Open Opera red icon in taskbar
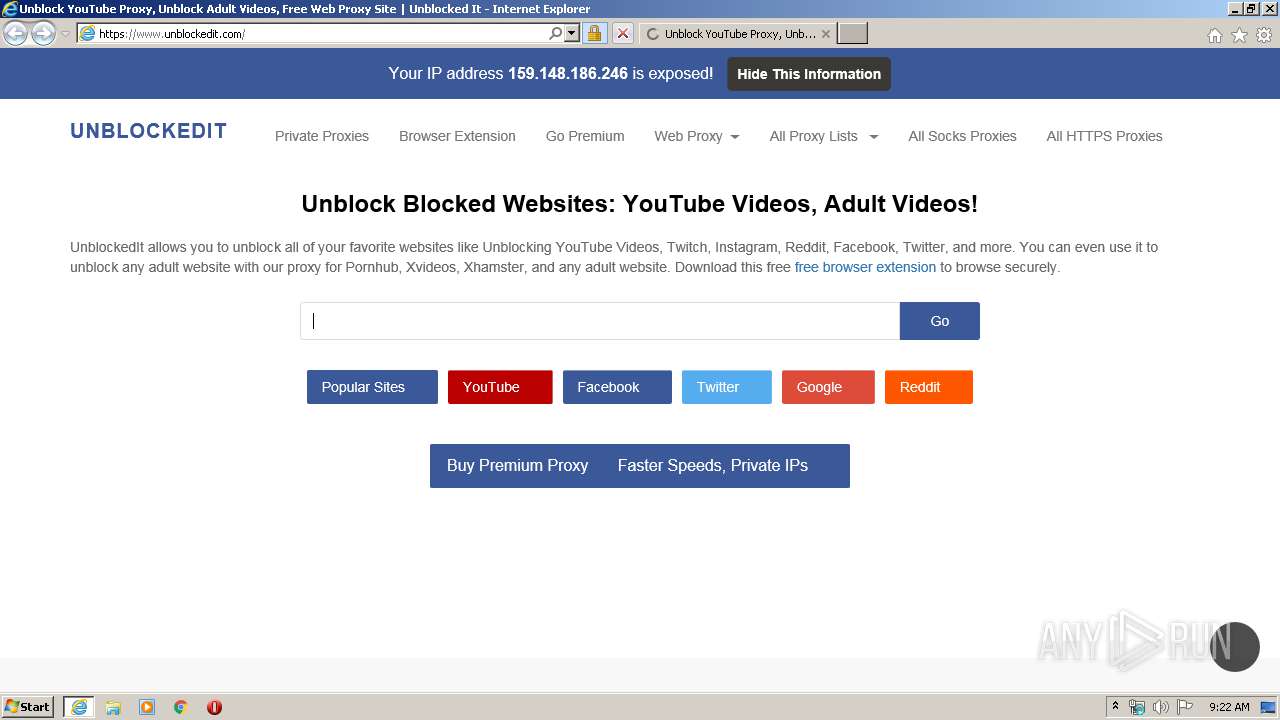 click(x=214, y=707)
